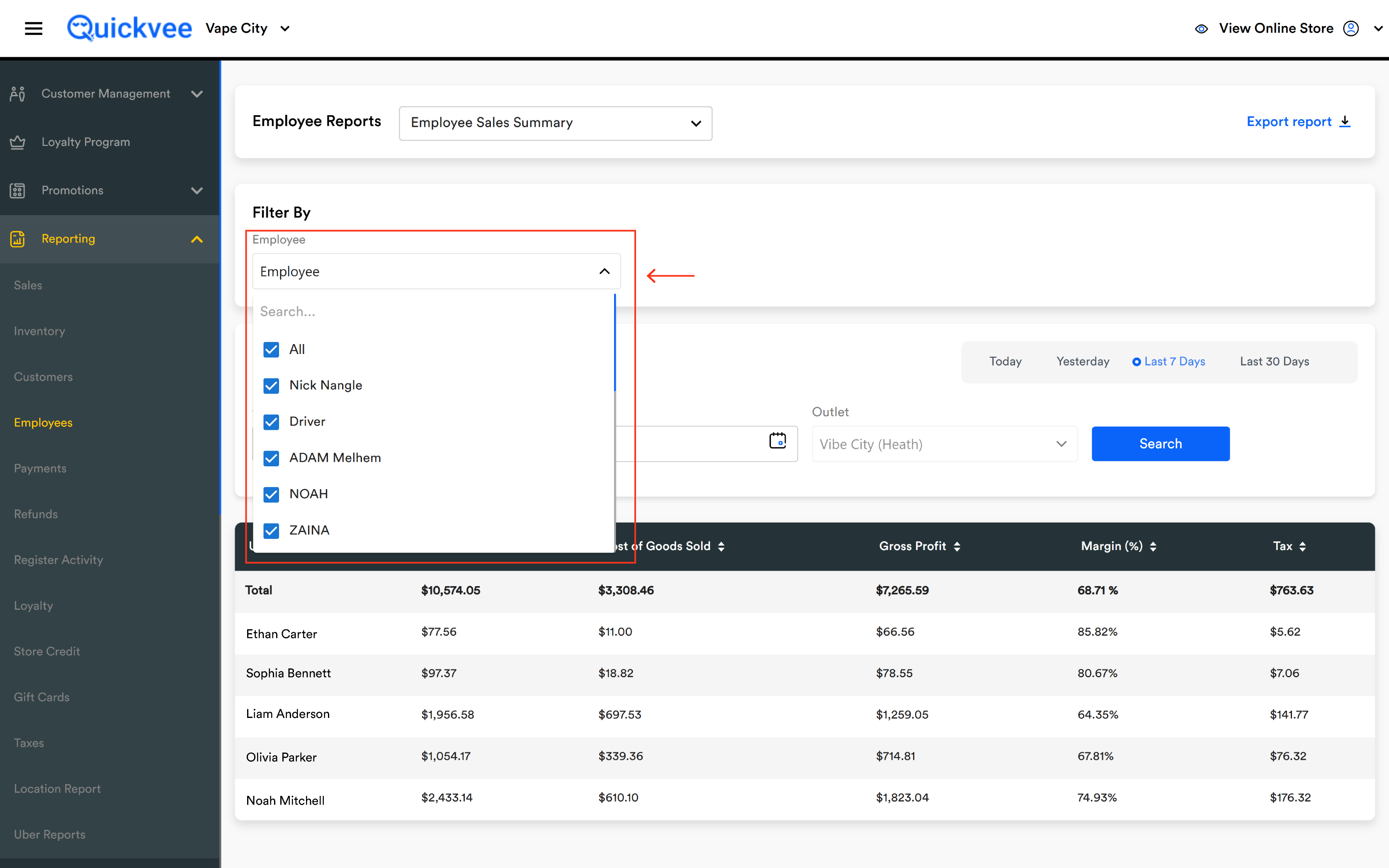Click the Total gross profit $7,265.59
The image size is (1389, 868).
902,590
